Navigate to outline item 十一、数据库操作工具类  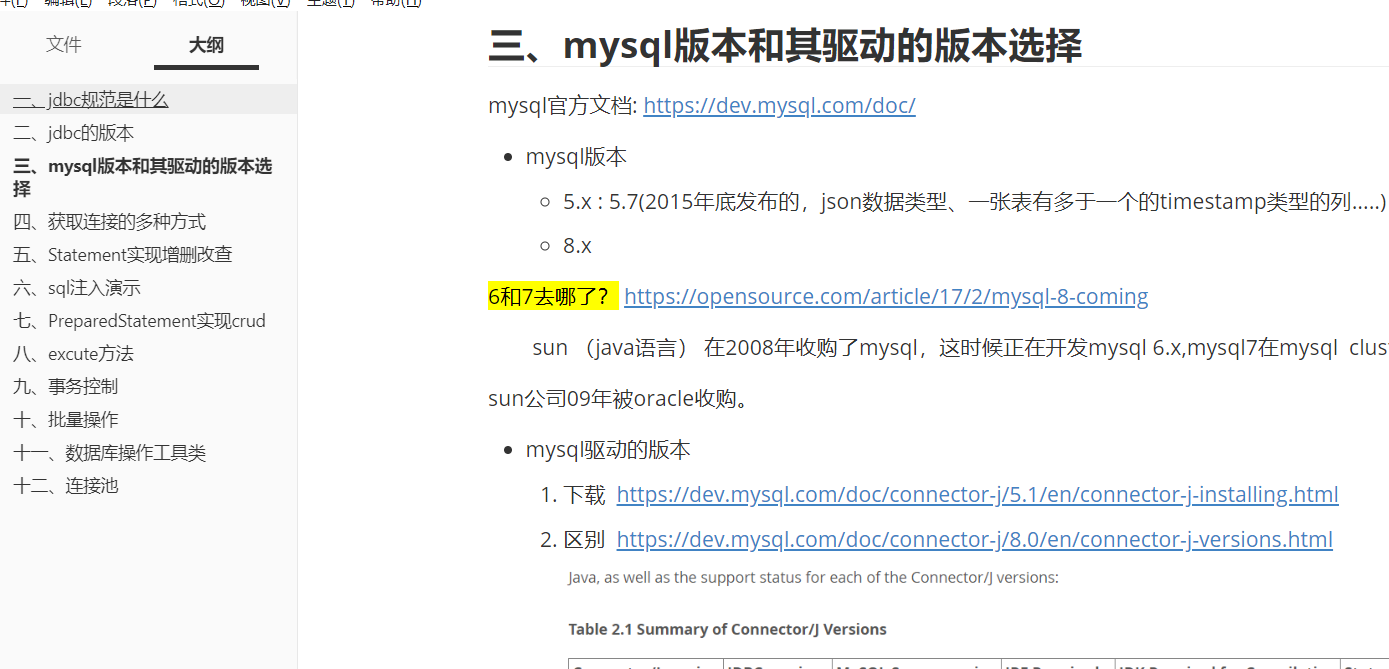[x=110, y=452]
